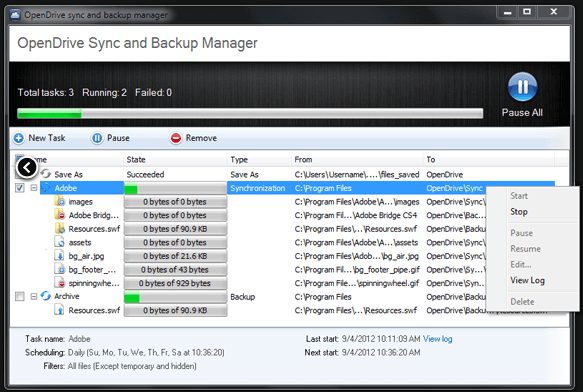Click "0 bytes of 43 bytes" progress
This screenshot has width=583, height=392.
tap(175, 270)
